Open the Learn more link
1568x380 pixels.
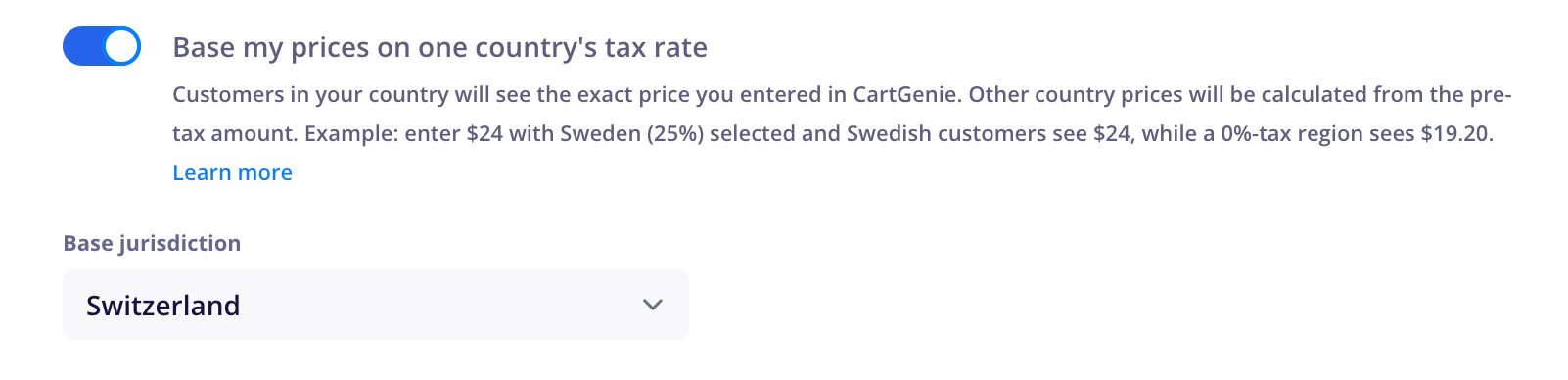point(232,172)
